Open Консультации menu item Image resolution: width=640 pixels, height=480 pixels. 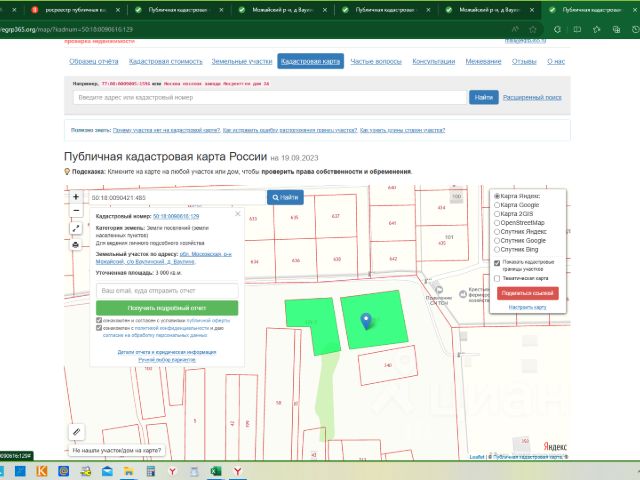click(433, 61)
